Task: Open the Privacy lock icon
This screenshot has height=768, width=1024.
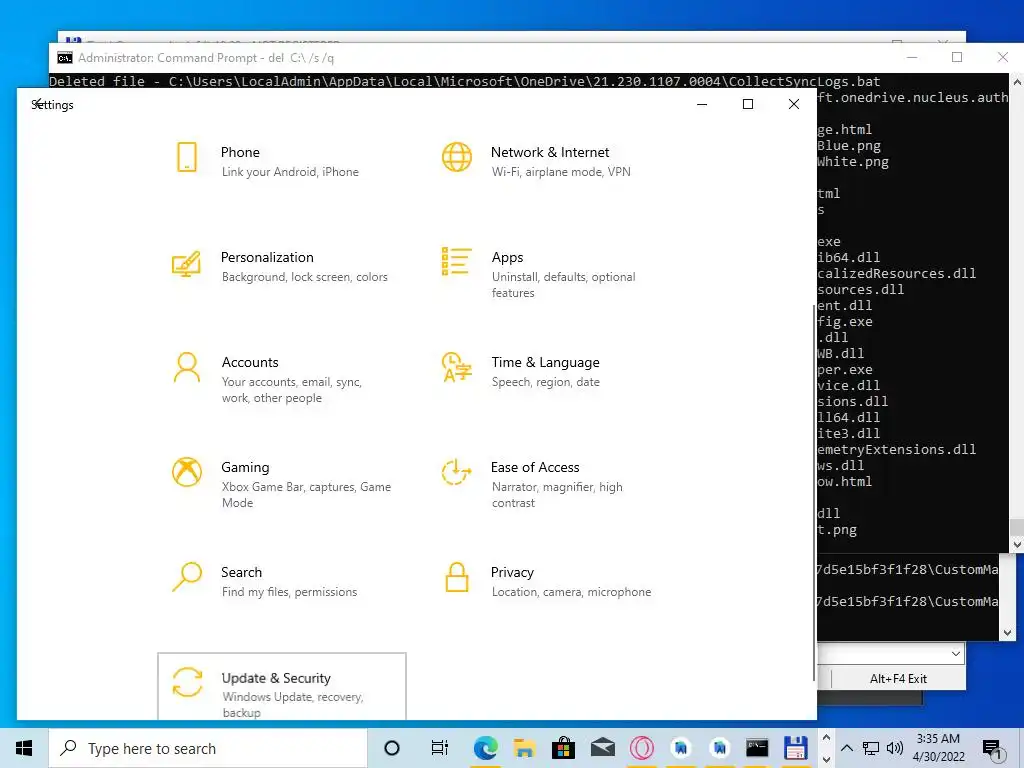Action: [x=456, y=577]
